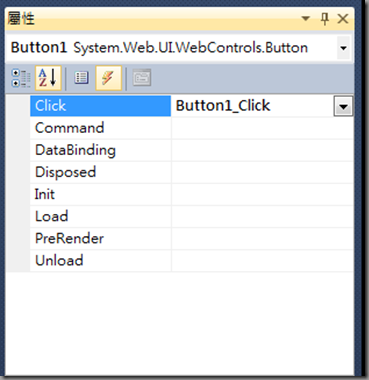
Task: Show the Properties list icon
Action: [x=81, y=78]
